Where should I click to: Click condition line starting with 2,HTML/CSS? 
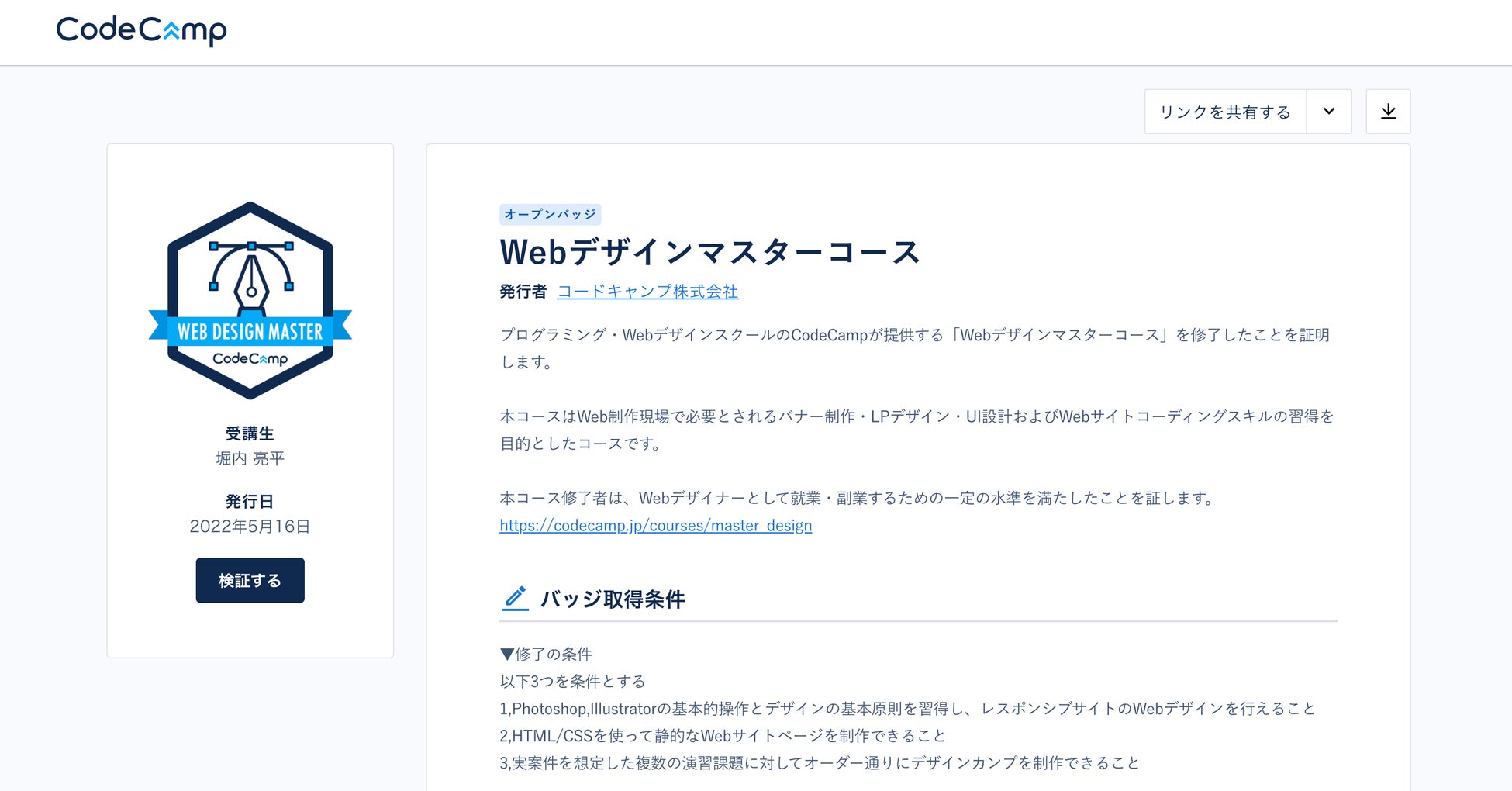pos(723,736)
